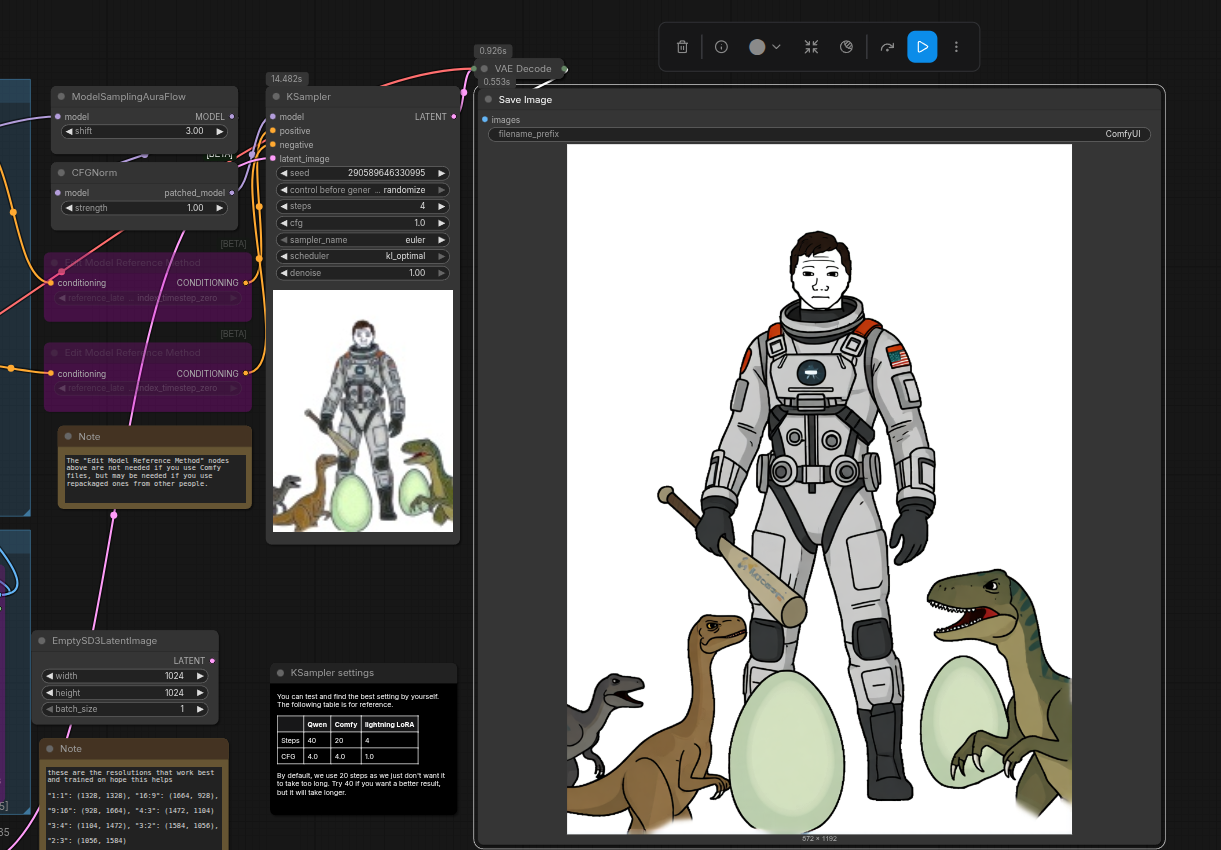Decrease cfg value with left arrow
The width and height of the screenshot is (1221, 850).
tap(284, 223)
